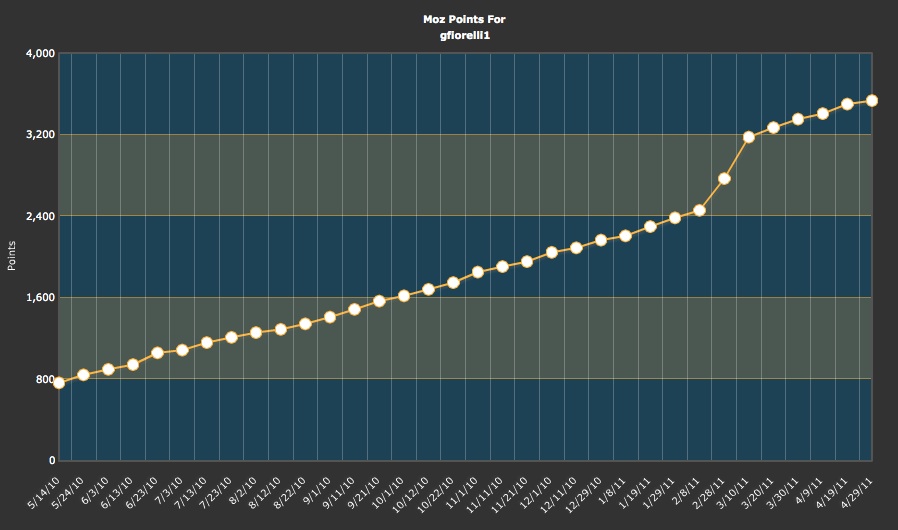
Task: Click the chart title 'Moz Points For'
Action: coord(449,18)
